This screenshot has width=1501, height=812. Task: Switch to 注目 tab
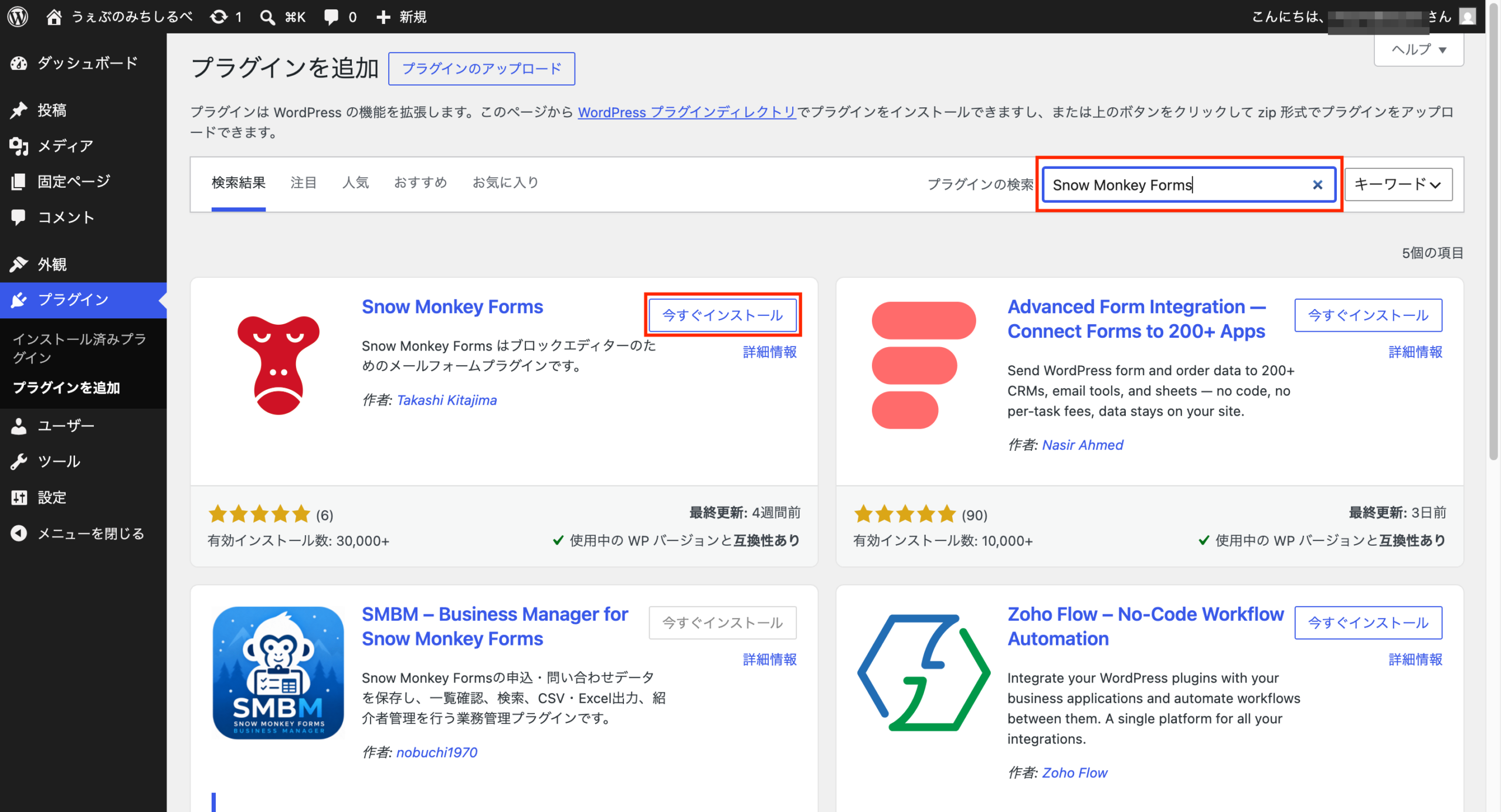303,183
